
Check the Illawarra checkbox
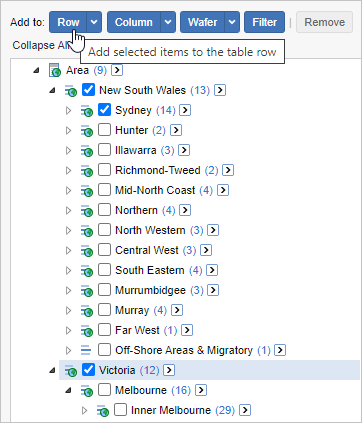click(x=104, y=150)
